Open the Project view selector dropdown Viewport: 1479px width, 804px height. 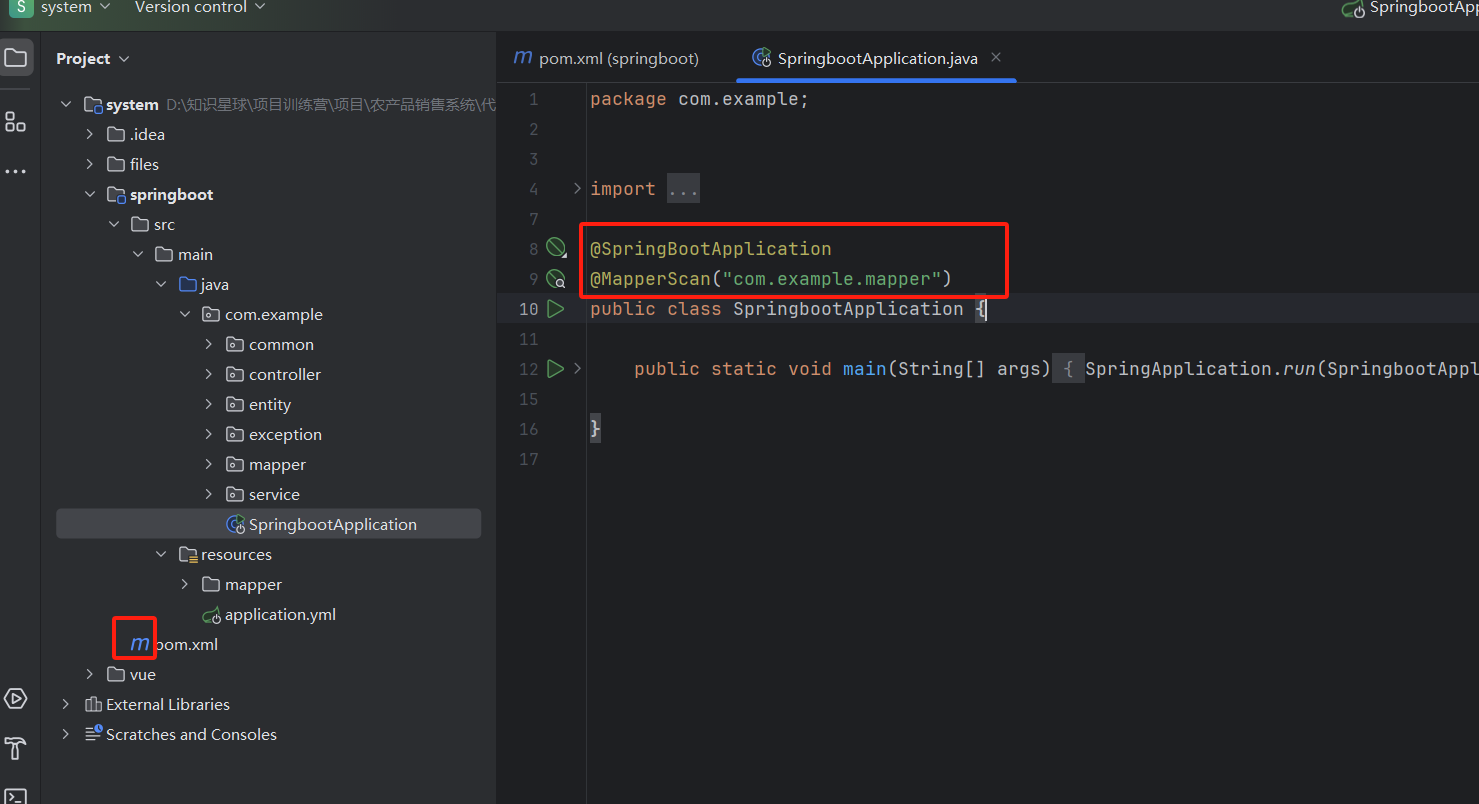93,58
